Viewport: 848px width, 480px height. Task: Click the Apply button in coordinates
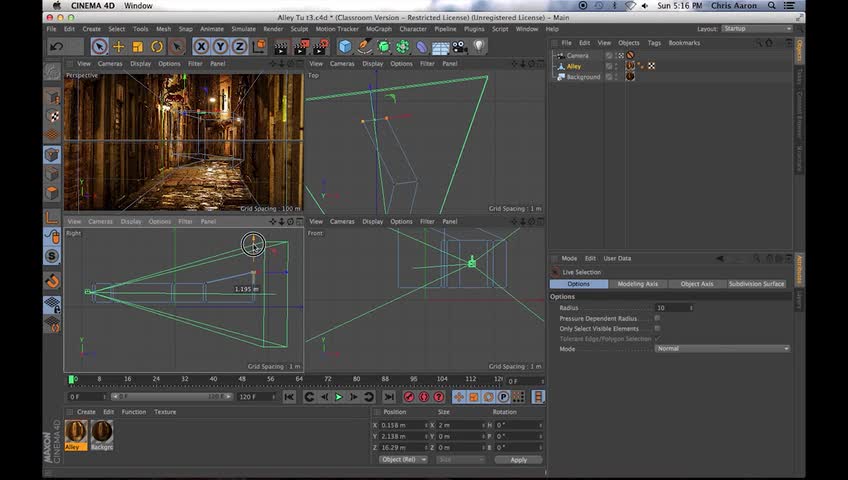click(518, 460)
